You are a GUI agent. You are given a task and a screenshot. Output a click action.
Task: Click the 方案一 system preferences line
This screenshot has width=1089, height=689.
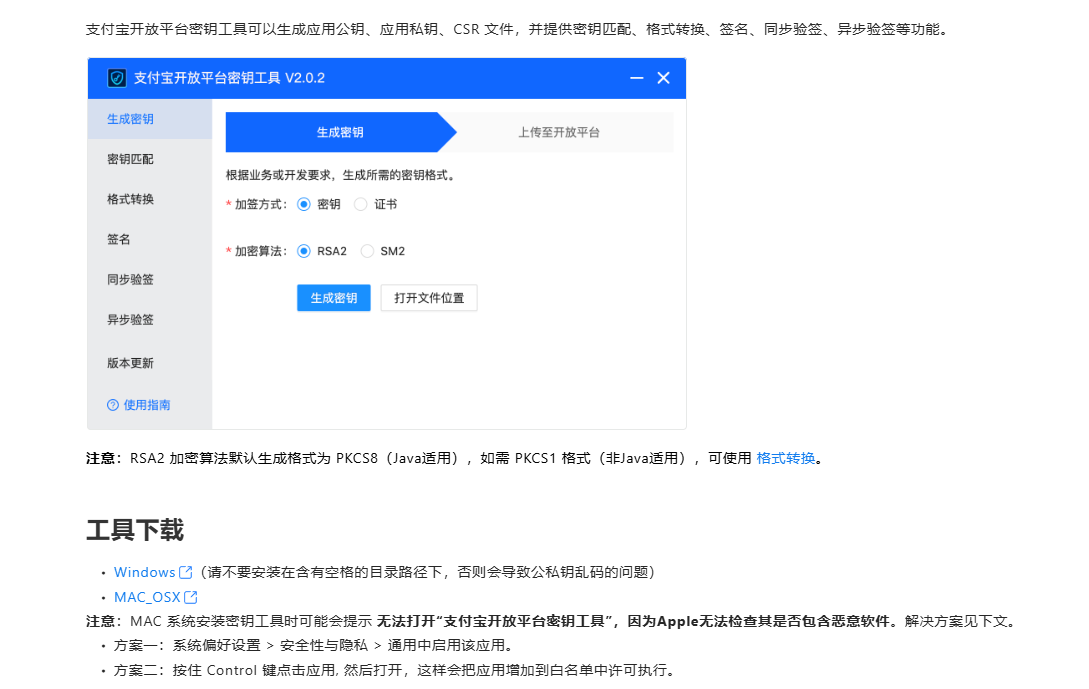(x=315, y=646)
